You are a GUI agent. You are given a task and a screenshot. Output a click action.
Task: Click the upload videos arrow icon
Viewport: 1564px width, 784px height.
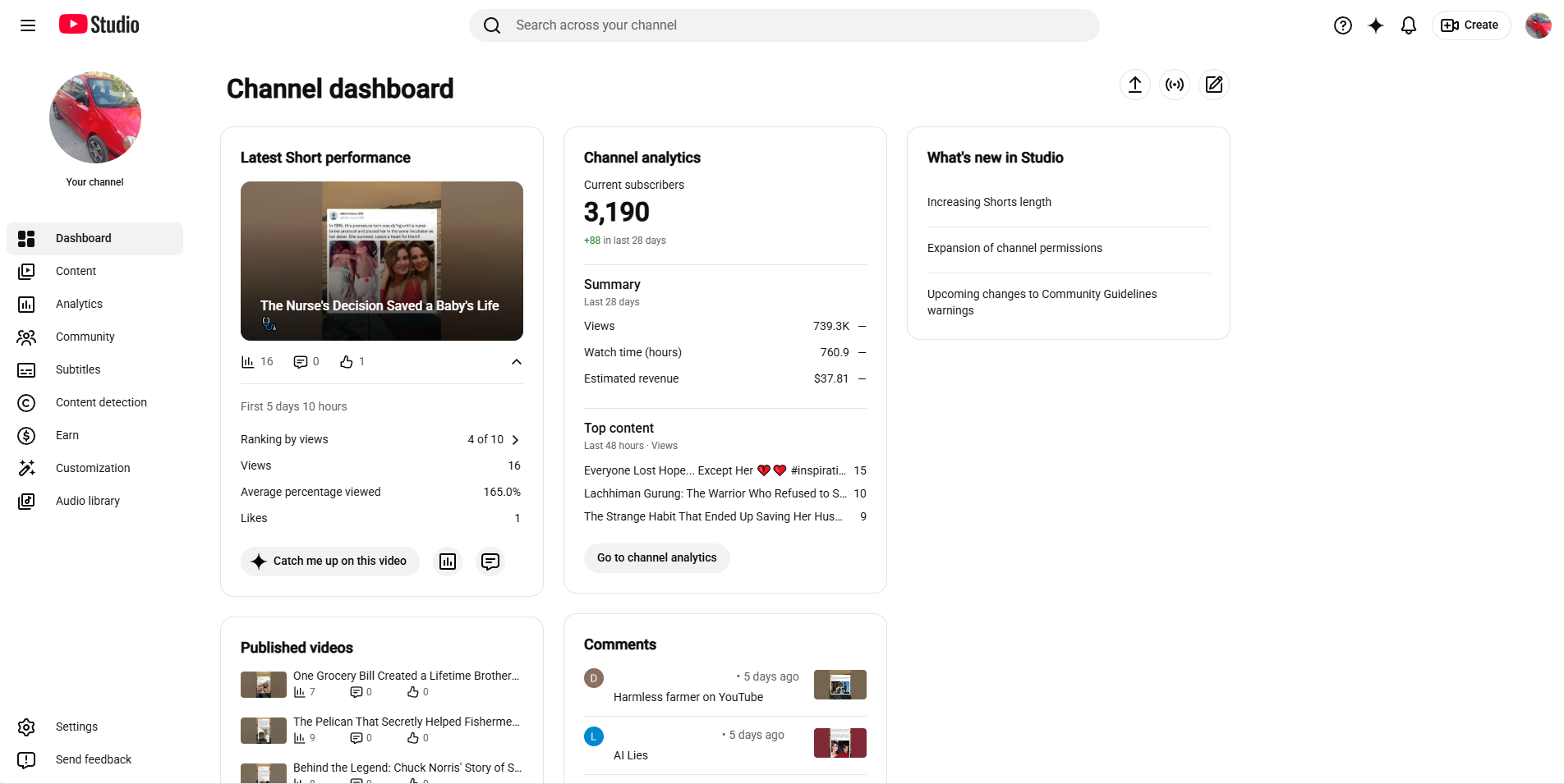point(1135,85)
